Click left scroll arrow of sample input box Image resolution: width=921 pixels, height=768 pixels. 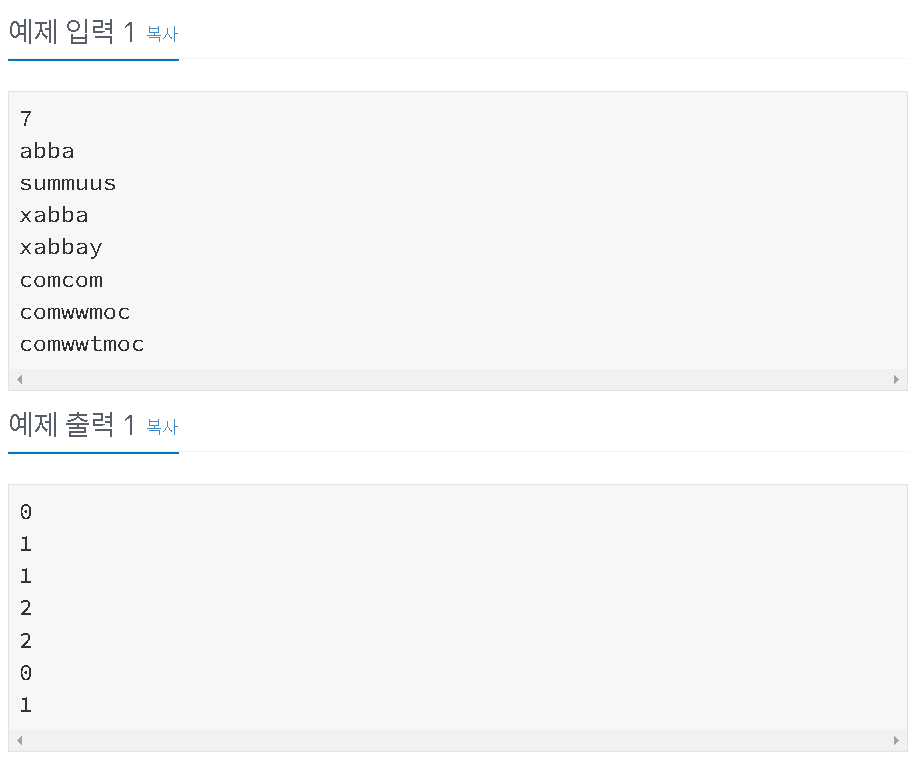coord(19,379)
